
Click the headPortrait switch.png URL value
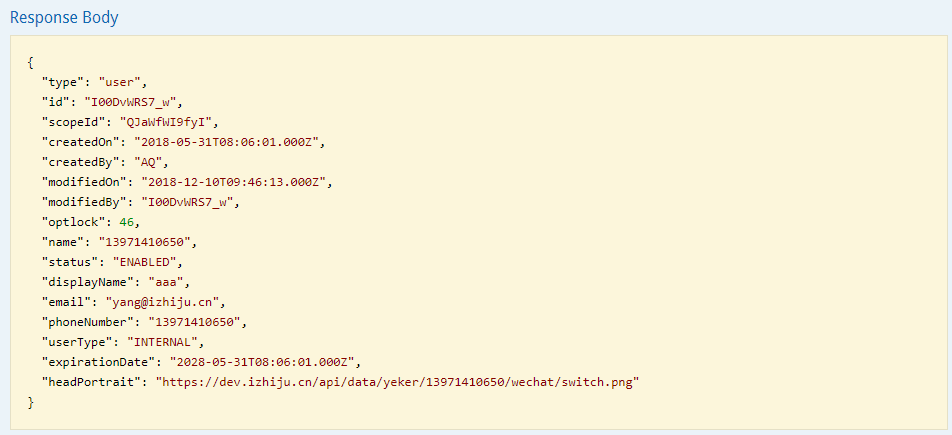(398, 382)
